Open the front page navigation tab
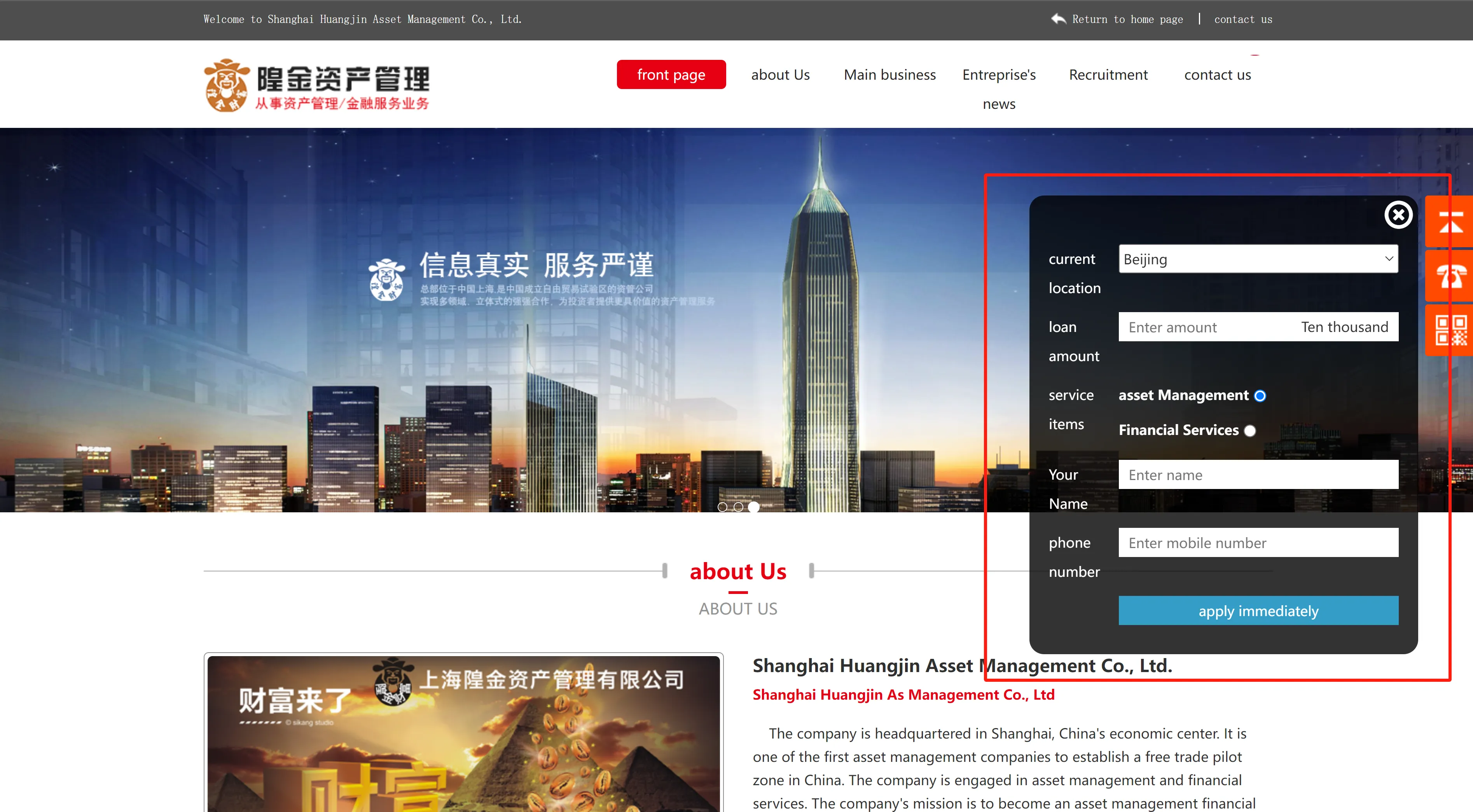The width and height of the screenshot is (1473, 812). click(x=671, y=74)
